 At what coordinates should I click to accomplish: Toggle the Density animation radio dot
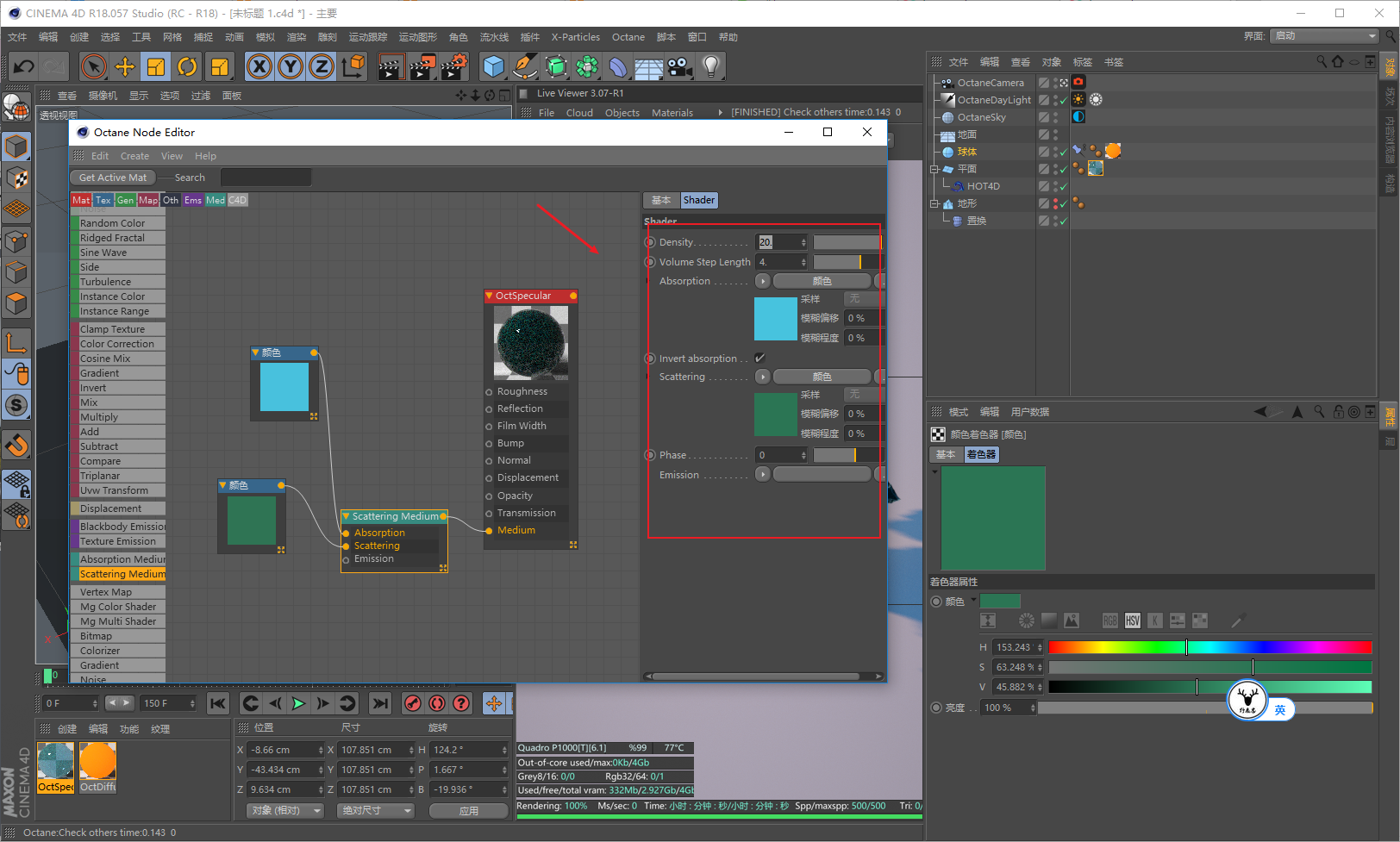(650, 242)
